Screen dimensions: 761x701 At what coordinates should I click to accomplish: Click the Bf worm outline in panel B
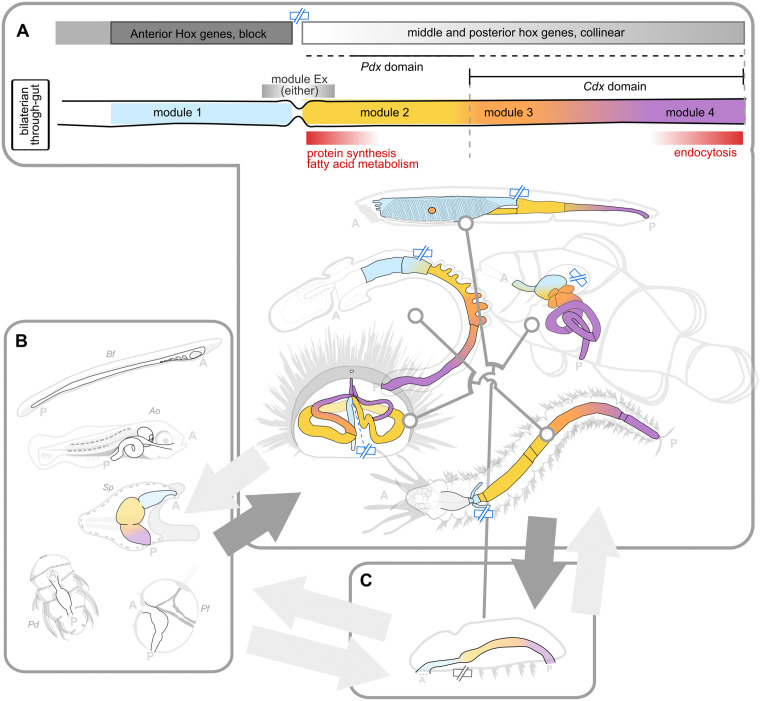click(x=118, y=376)
